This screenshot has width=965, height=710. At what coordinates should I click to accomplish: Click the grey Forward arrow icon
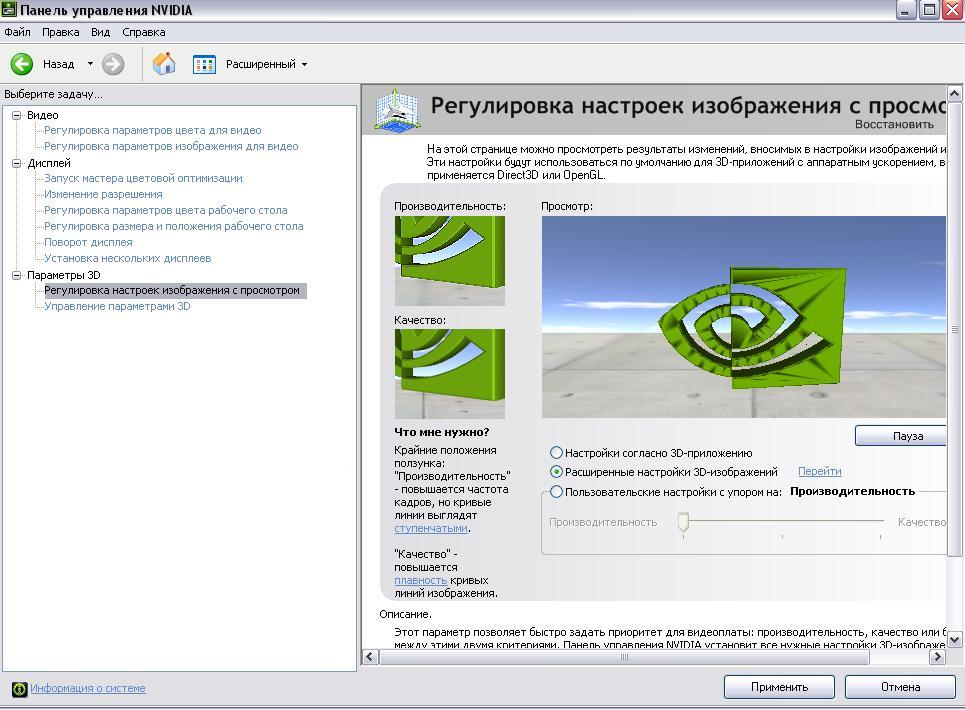(113, 64)
